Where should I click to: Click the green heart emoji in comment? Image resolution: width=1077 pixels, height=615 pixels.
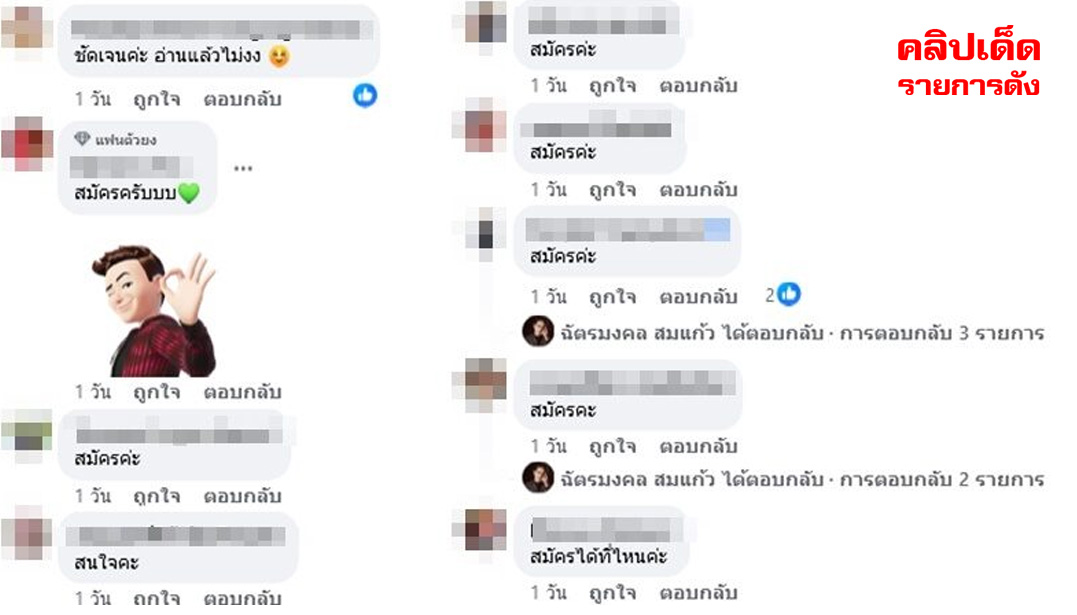tap(189, 193)
